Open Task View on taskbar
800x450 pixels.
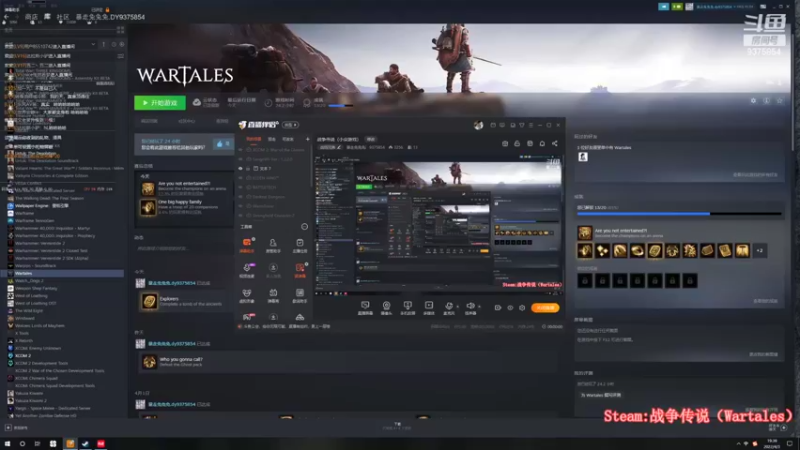tap(37, 444)
